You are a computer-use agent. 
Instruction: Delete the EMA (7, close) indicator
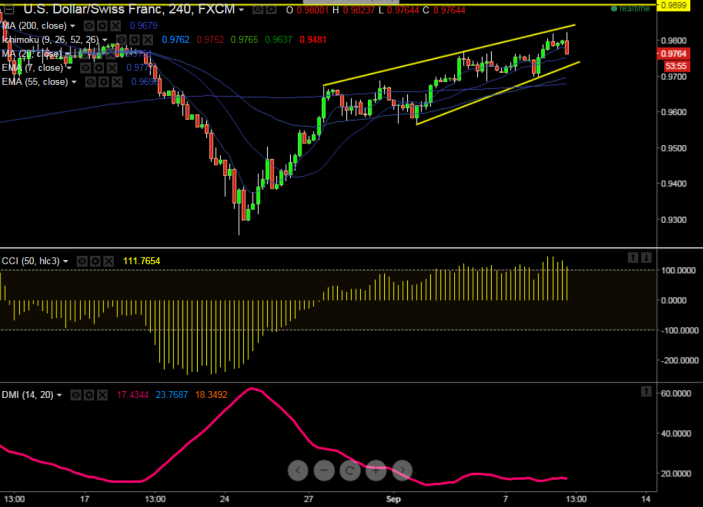112,68
